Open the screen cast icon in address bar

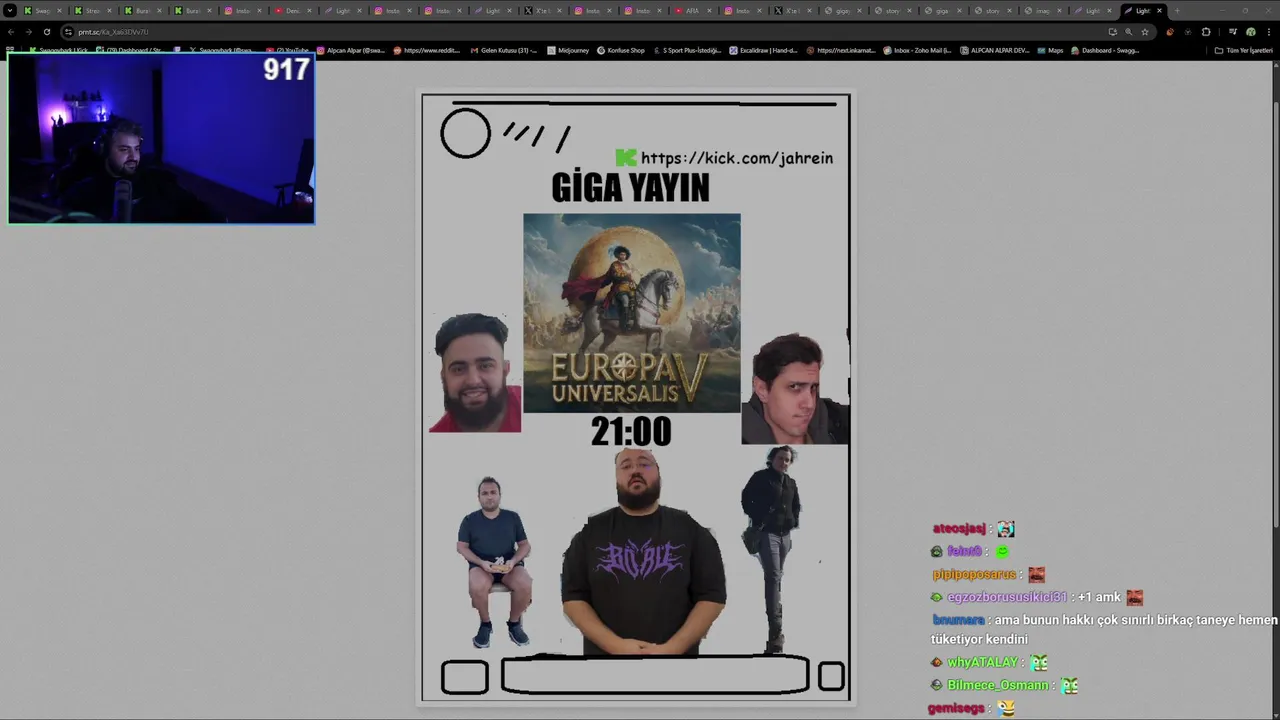(x=1112, y=32)
